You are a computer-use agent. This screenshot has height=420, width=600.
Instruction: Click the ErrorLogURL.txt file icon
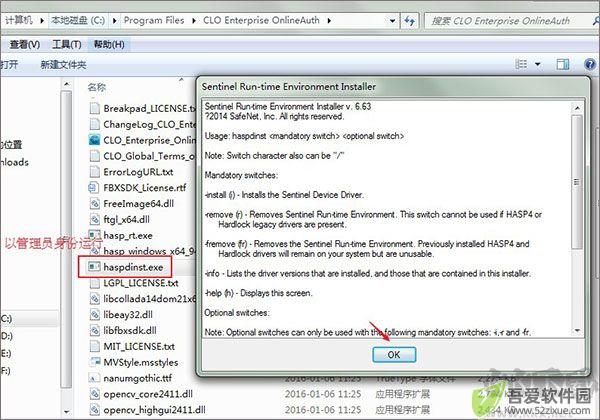coord(94,172)
